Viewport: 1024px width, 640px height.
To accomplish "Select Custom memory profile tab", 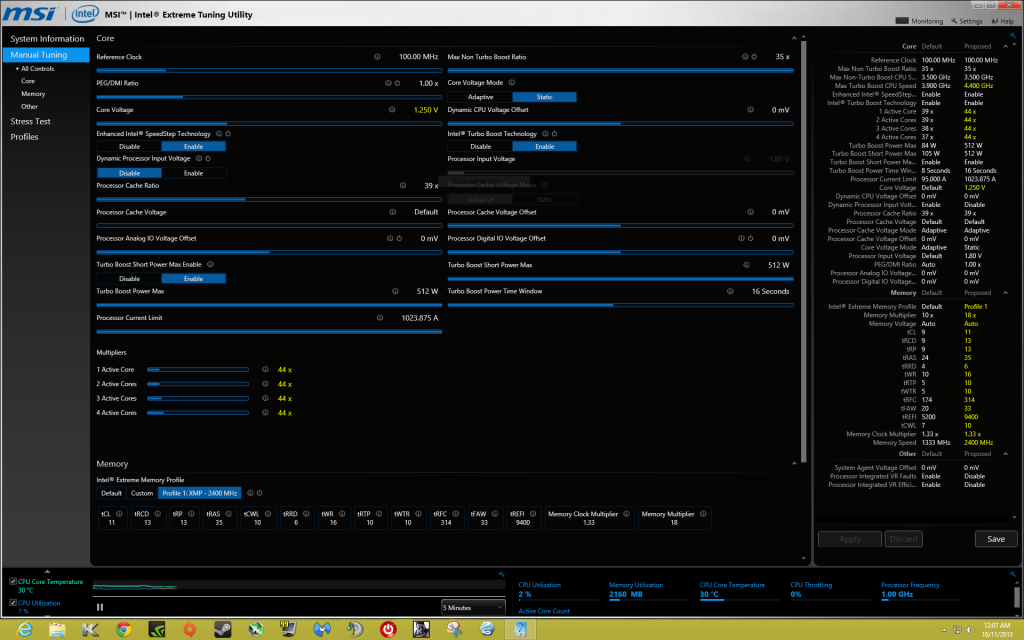I will tap(142, 493).
